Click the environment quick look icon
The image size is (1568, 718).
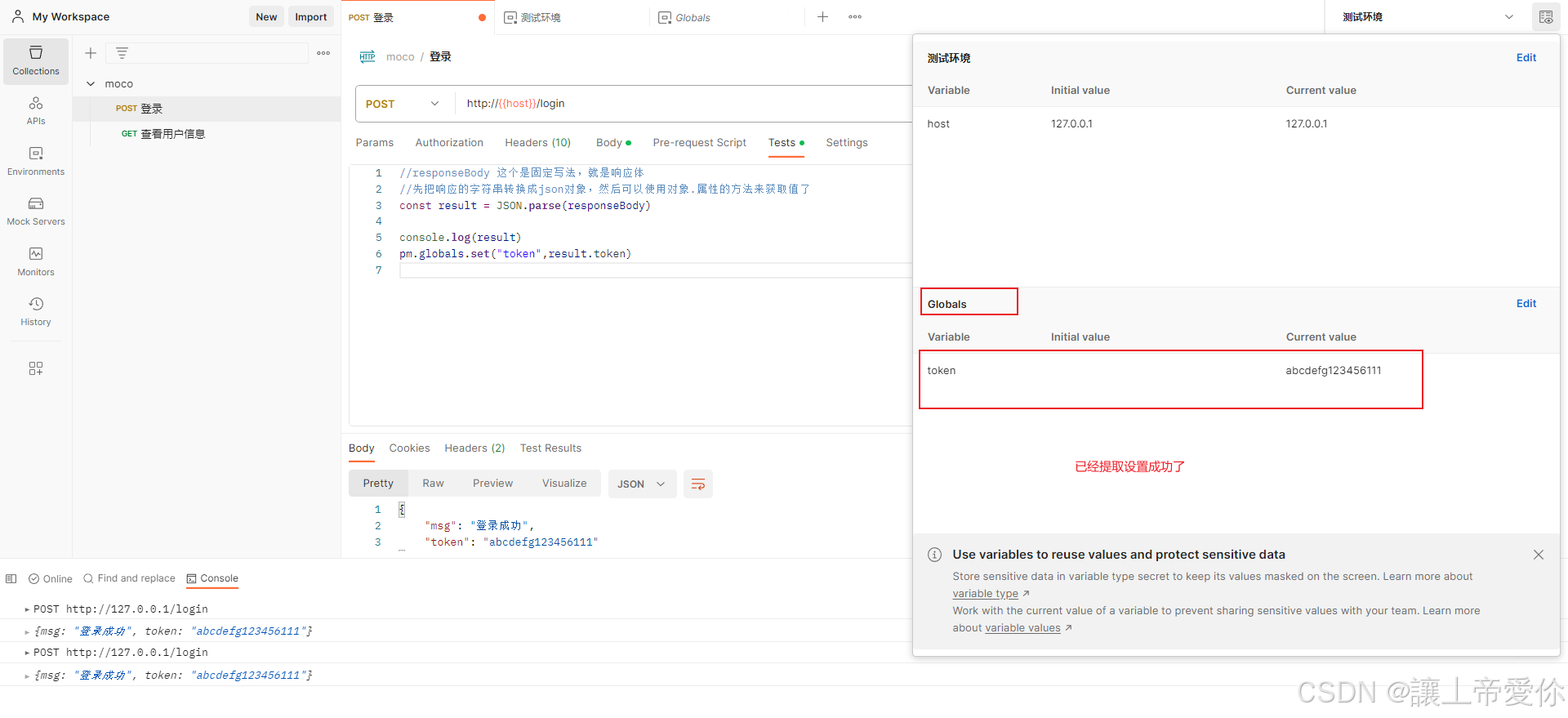pyautogui.click(x=1546, y=17)
